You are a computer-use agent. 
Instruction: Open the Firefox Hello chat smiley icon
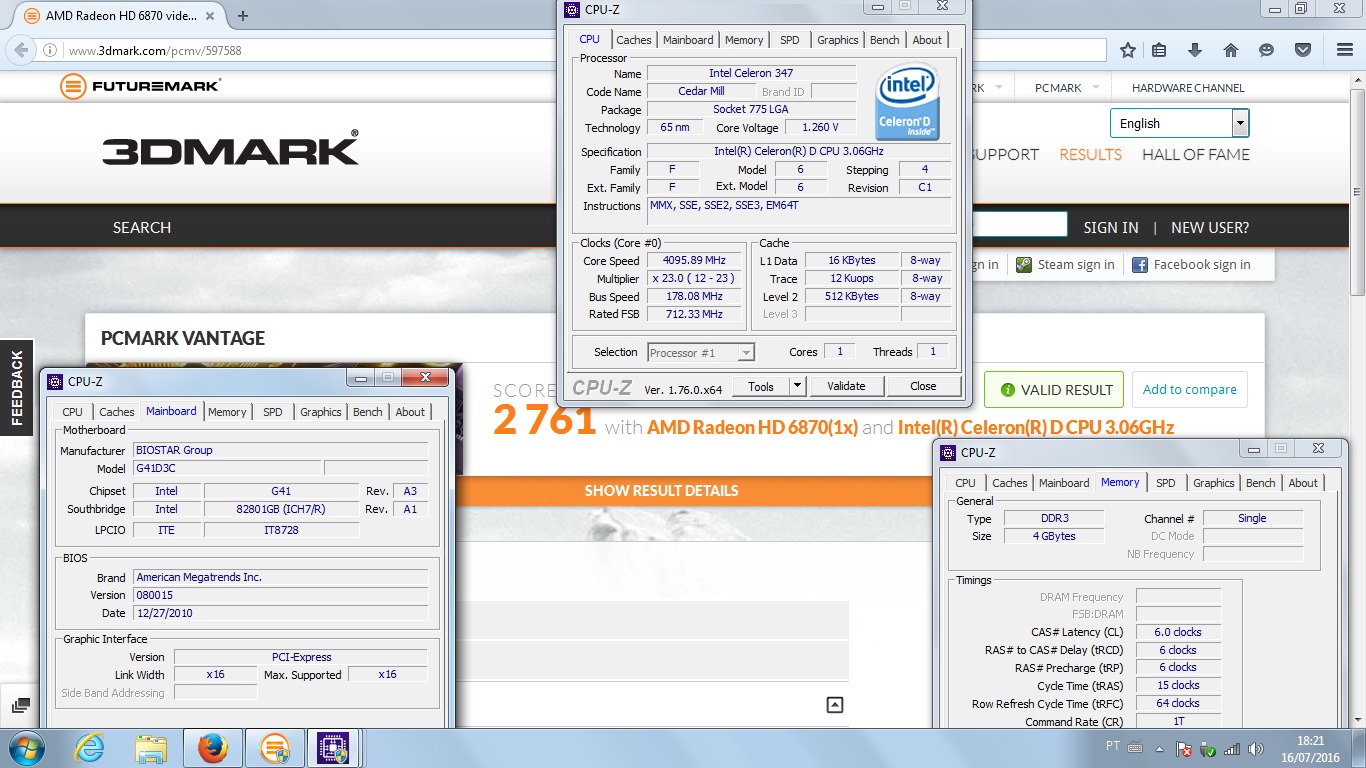[x=1267, y=50]
